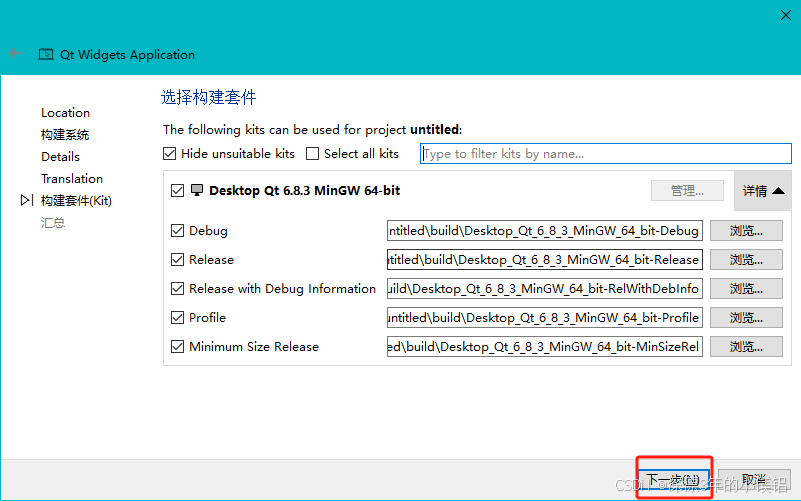The width and height of the screenshot is (801, 501).
Task: Select the Location wizard step
Action: click(x=65, y=112)
